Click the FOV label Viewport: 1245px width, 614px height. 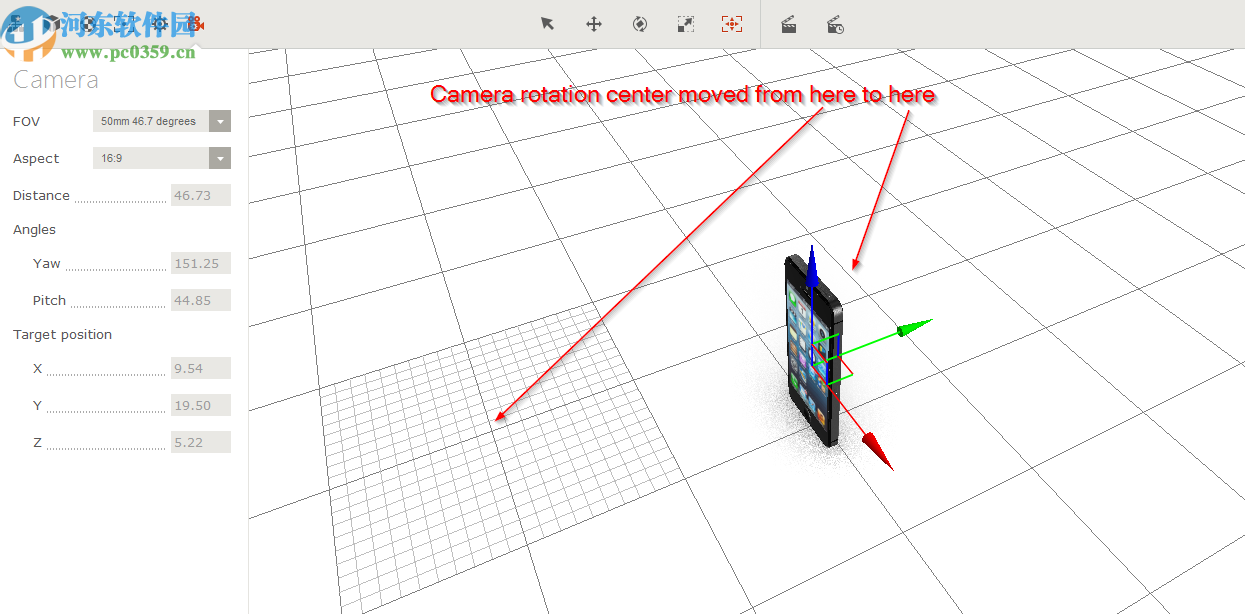27,121
